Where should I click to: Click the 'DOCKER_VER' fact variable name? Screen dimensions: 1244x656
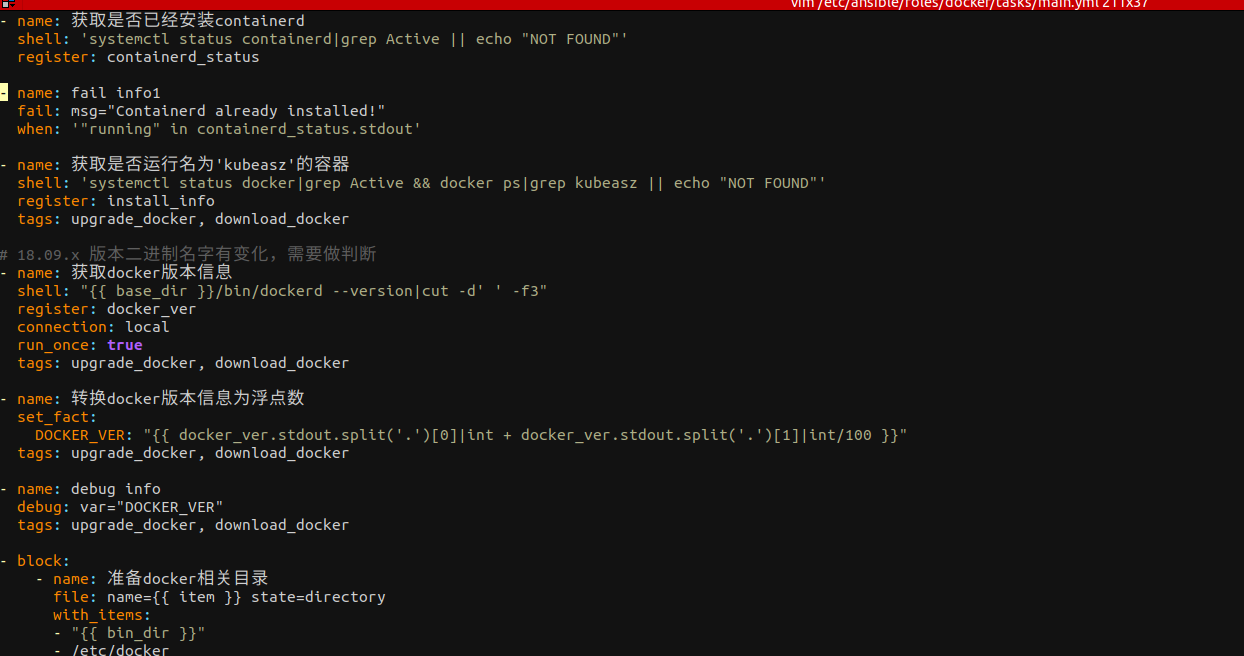click(79, 435)
